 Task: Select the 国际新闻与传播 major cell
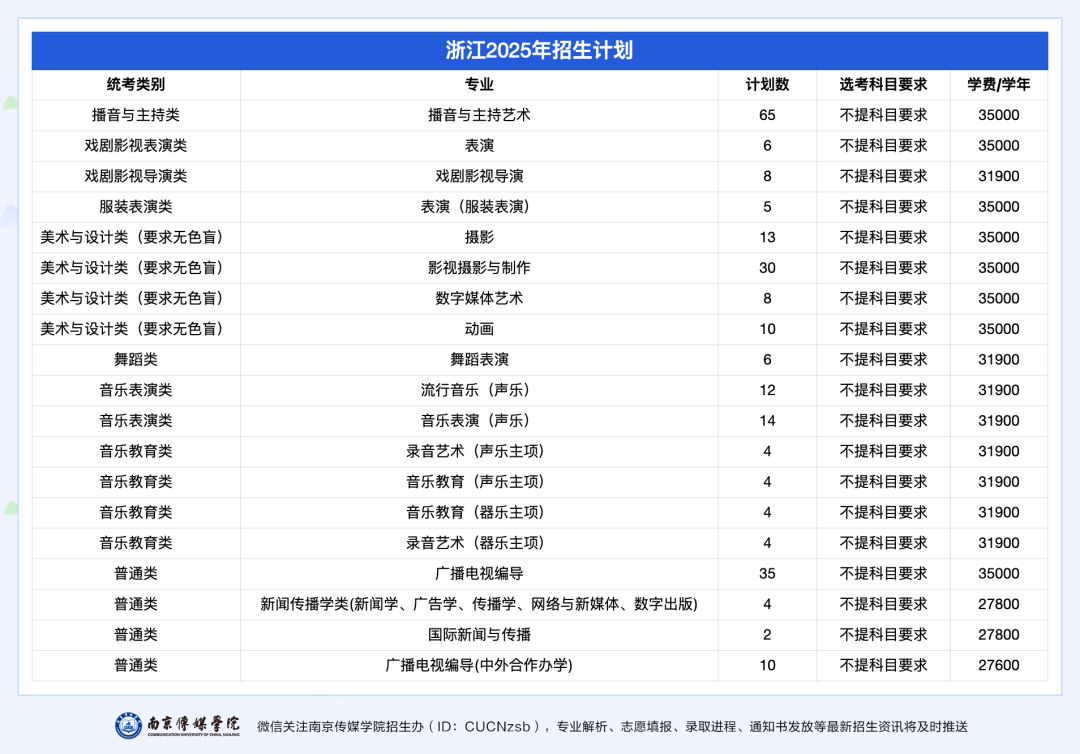click(x=479, y=635)
